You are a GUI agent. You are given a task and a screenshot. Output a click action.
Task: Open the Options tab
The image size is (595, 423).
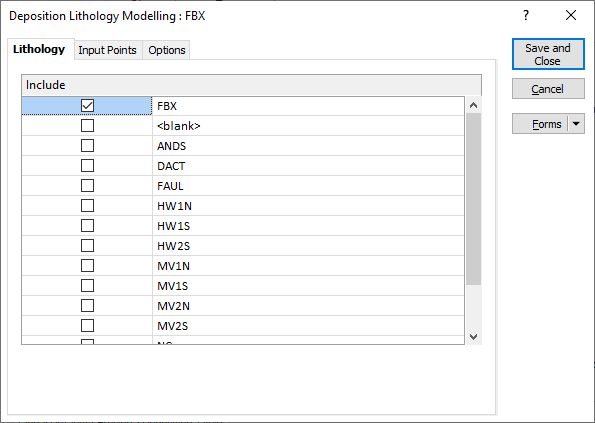[167, 50]
